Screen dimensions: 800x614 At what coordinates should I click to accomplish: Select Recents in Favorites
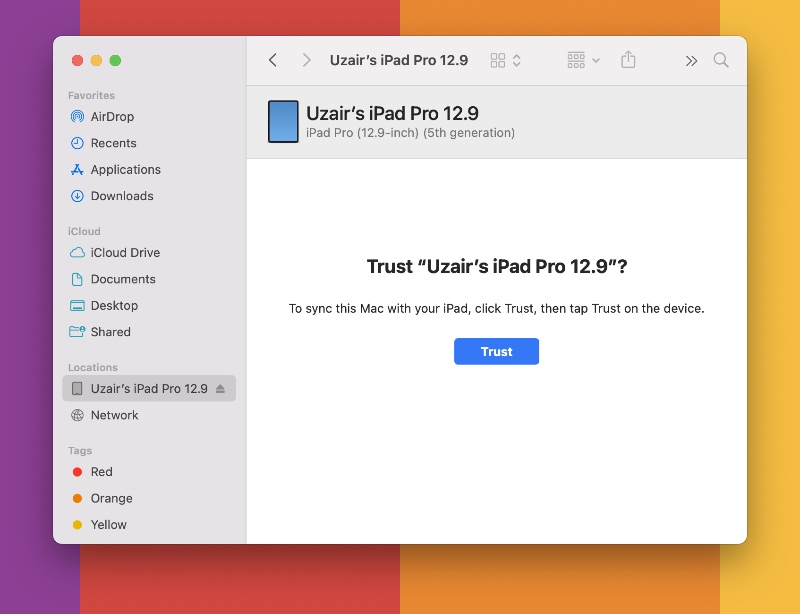point(113,143)
